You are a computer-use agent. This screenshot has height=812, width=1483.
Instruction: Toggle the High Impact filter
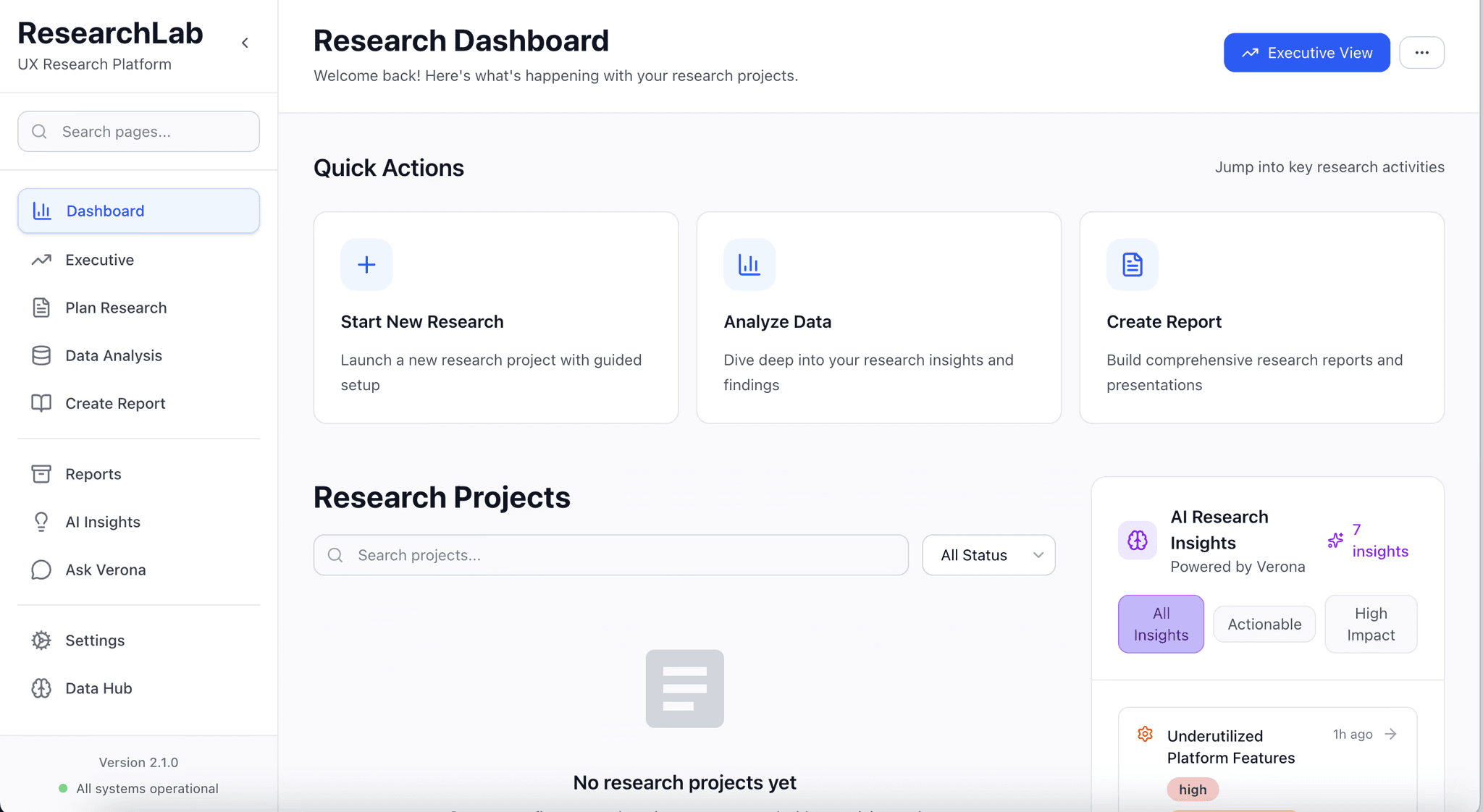click(1370, 623)
